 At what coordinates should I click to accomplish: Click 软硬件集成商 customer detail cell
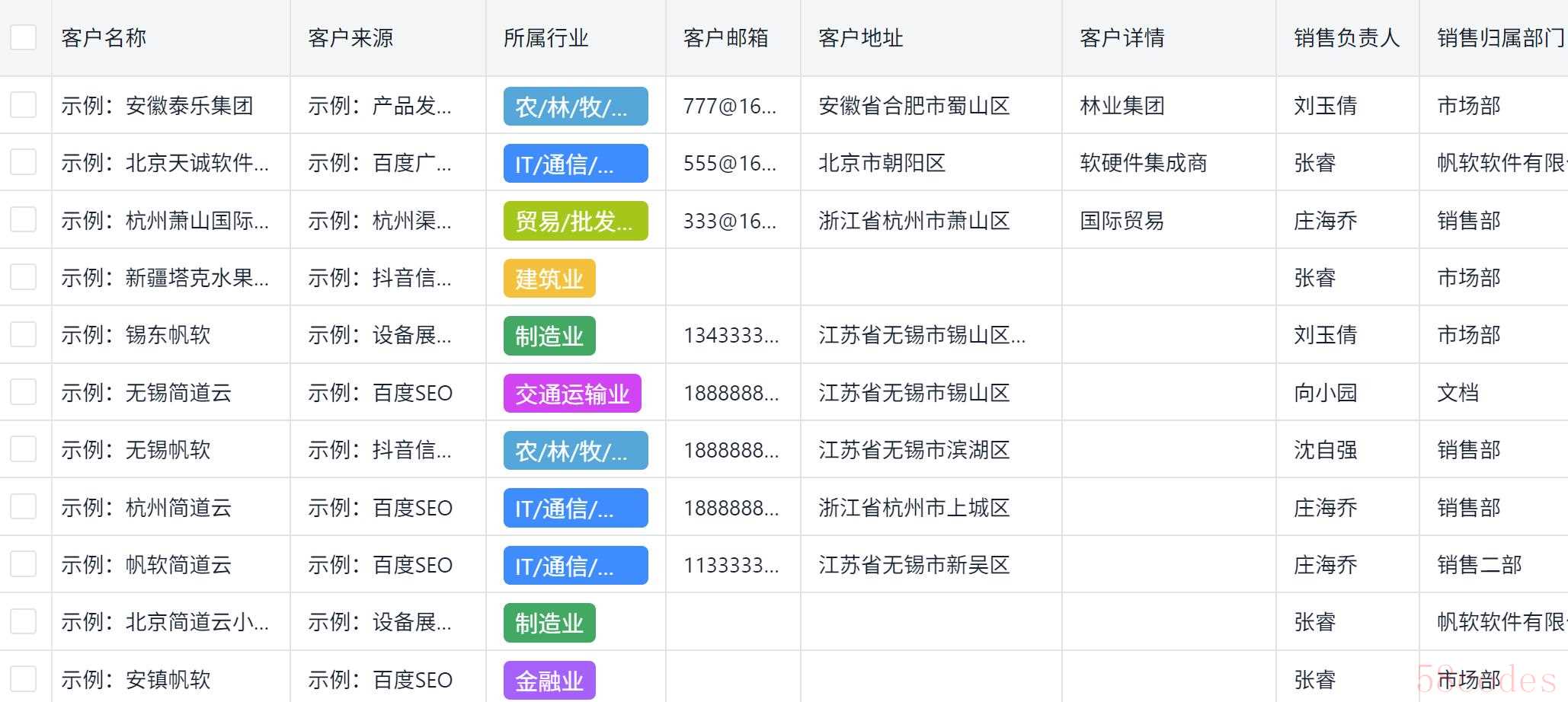point(1143,163)
